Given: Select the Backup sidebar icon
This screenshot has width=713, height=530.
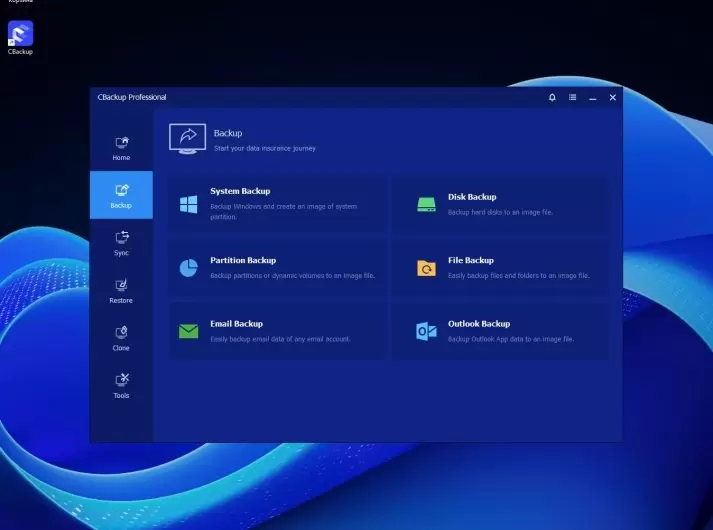Looking at the screenshot, I should pos(121,190).
